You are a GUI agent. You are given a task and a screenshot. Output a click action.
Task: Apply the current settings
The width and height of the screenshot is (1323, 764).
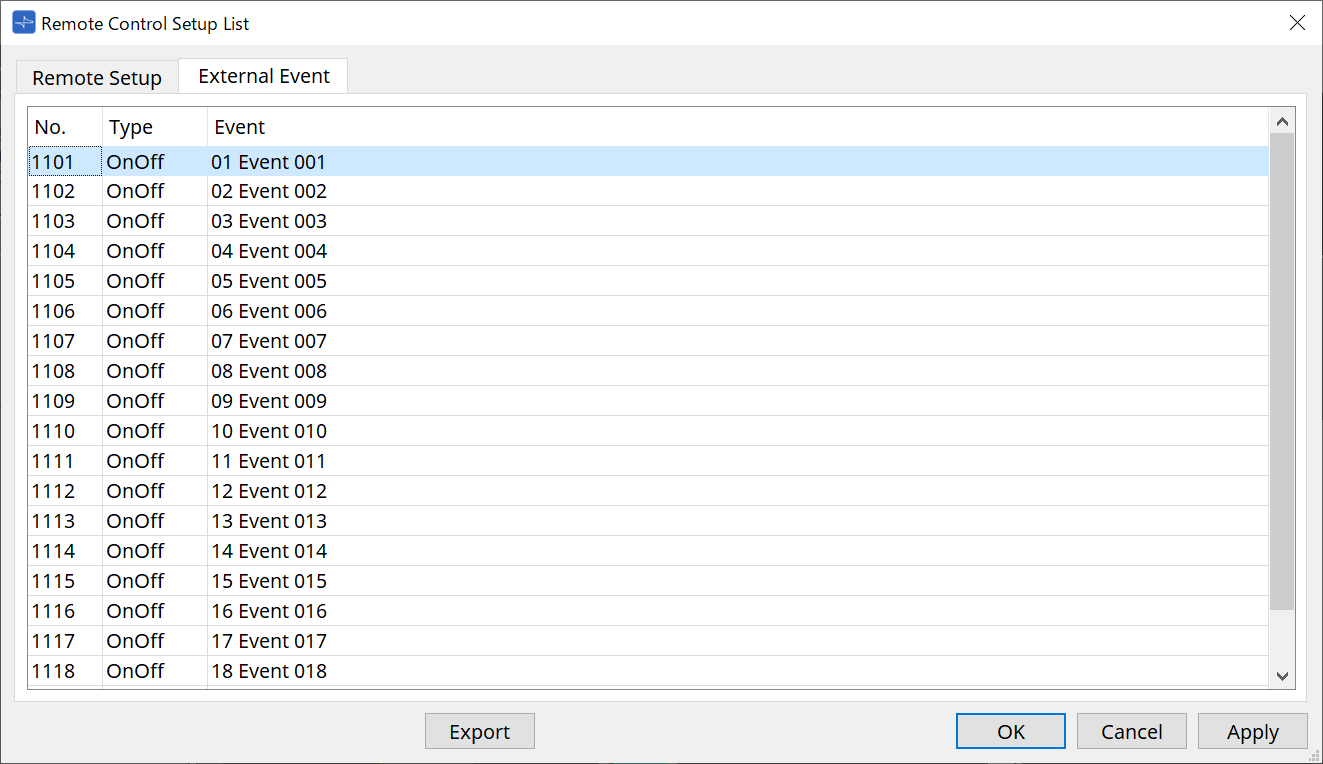[x=1252, y=731]
